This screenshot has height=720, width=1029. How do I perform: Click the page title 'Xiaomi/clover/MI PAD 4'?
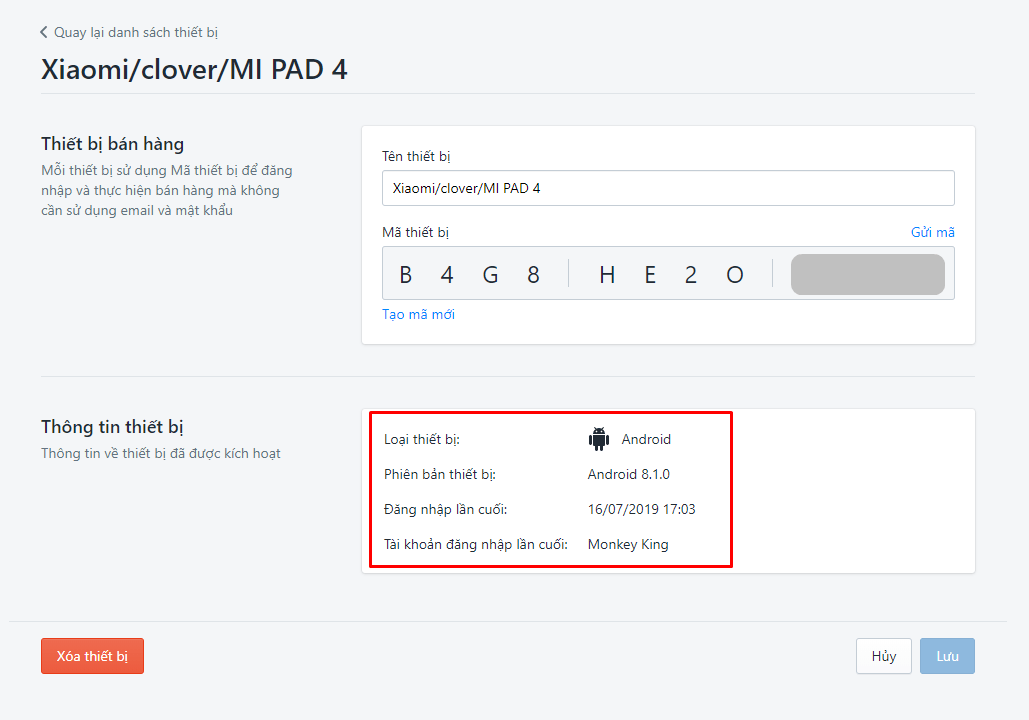click(x=194, y=70)
